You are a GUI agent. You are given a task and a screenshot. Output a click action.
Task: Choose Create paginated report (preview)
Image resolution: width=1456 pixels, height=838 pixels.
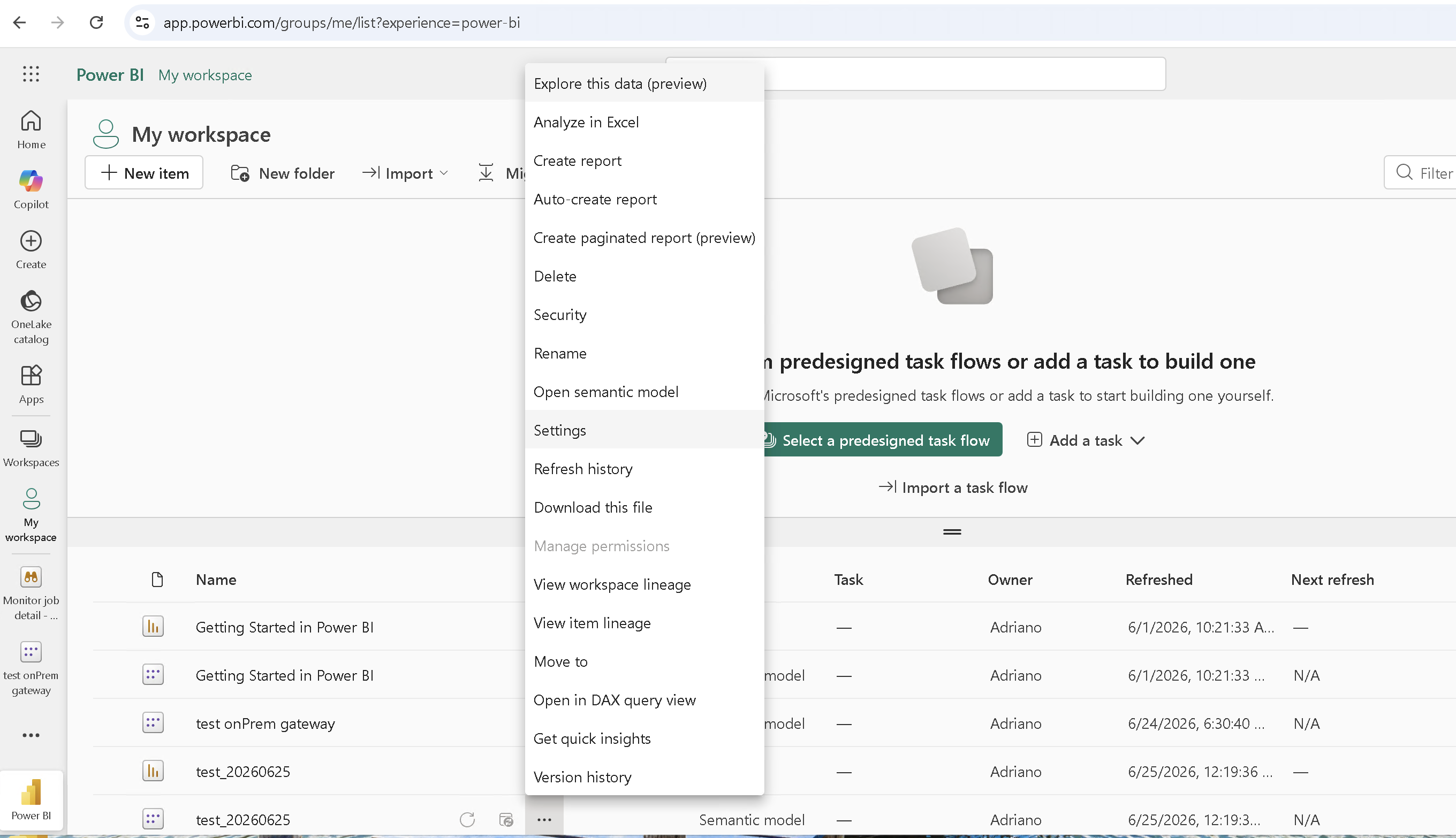[x=644, y=238]
